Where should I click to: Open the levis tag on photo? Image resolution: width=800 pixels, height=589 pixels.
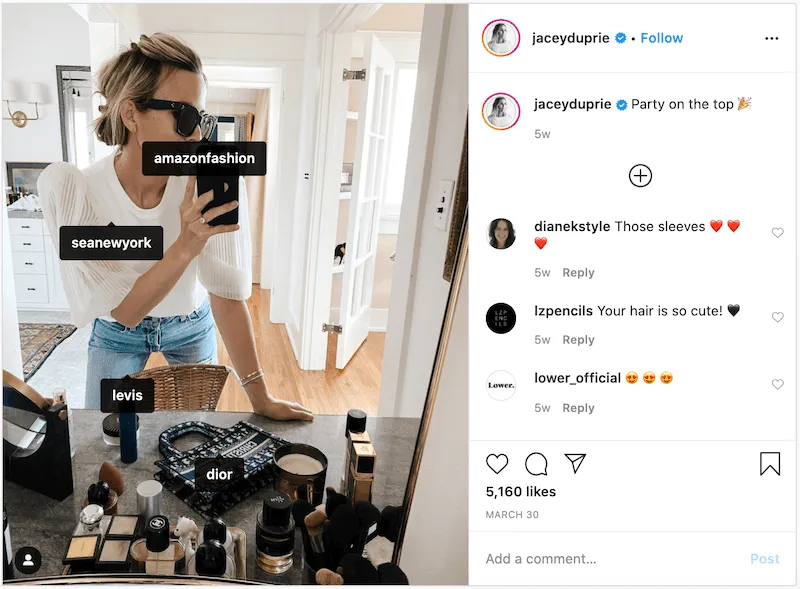tap(127, 395)
